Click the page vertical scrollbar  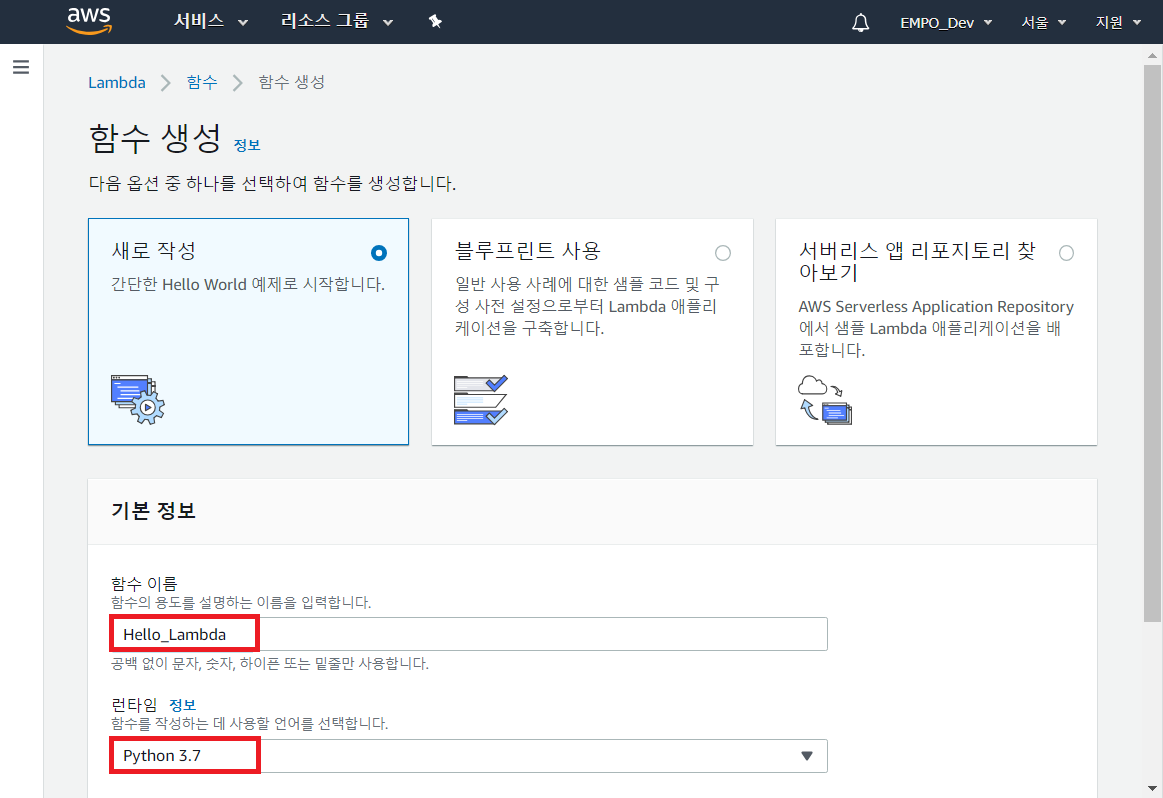coord(1152,343)
